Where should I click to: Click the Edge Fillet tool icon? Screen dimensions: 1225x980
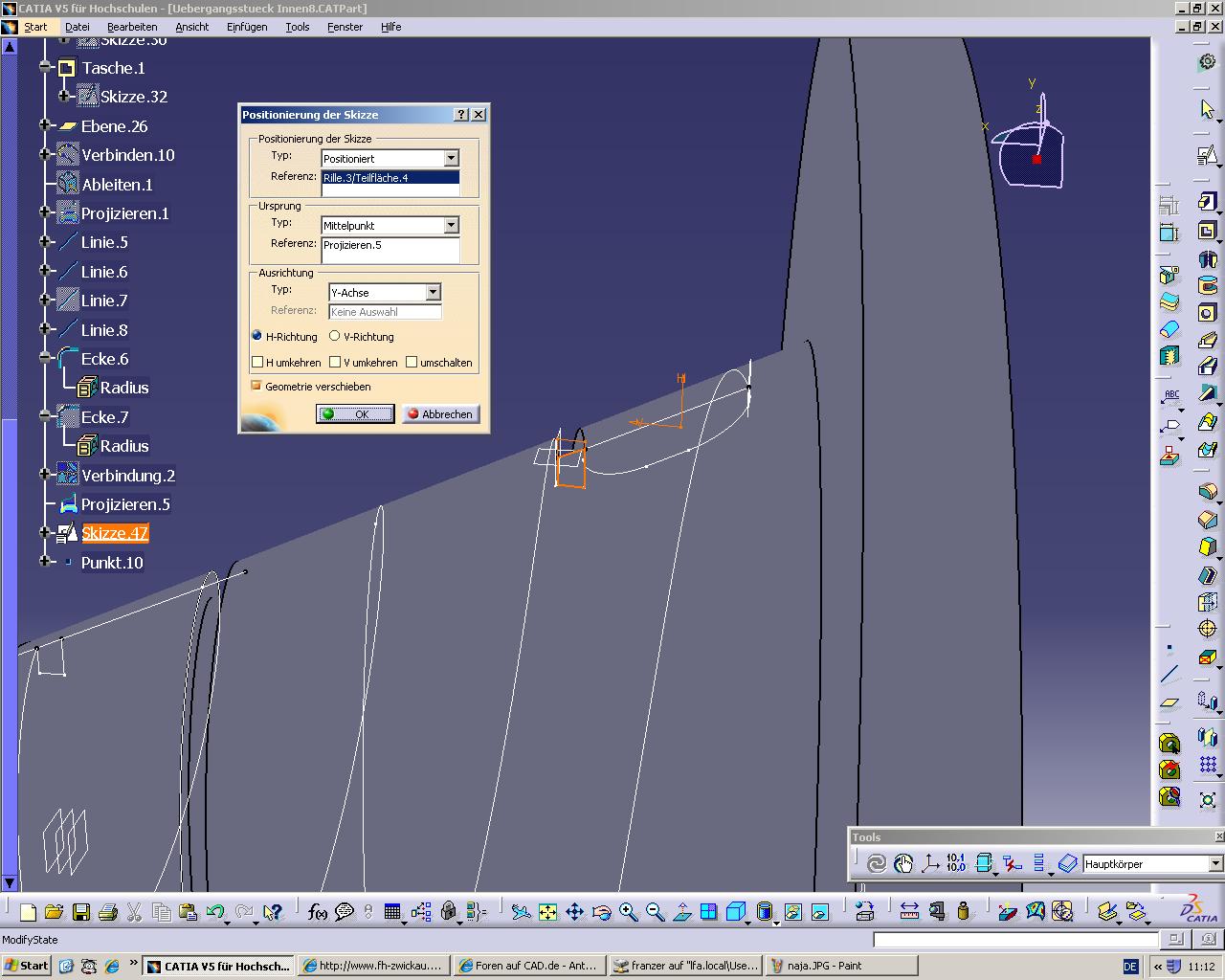(1207, 492)
